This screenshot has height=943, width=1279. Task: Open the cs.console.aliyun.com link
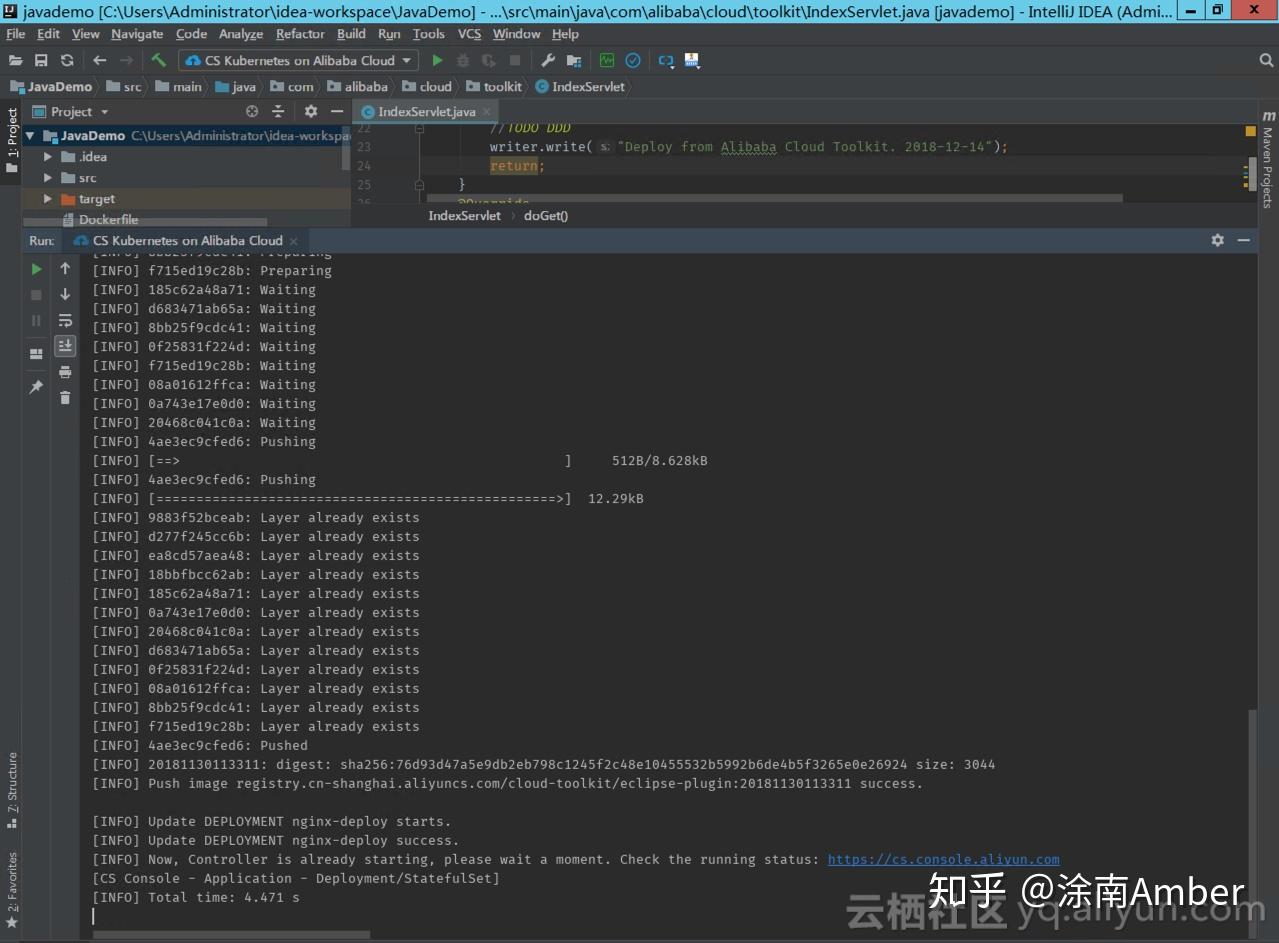coord(943,859)
